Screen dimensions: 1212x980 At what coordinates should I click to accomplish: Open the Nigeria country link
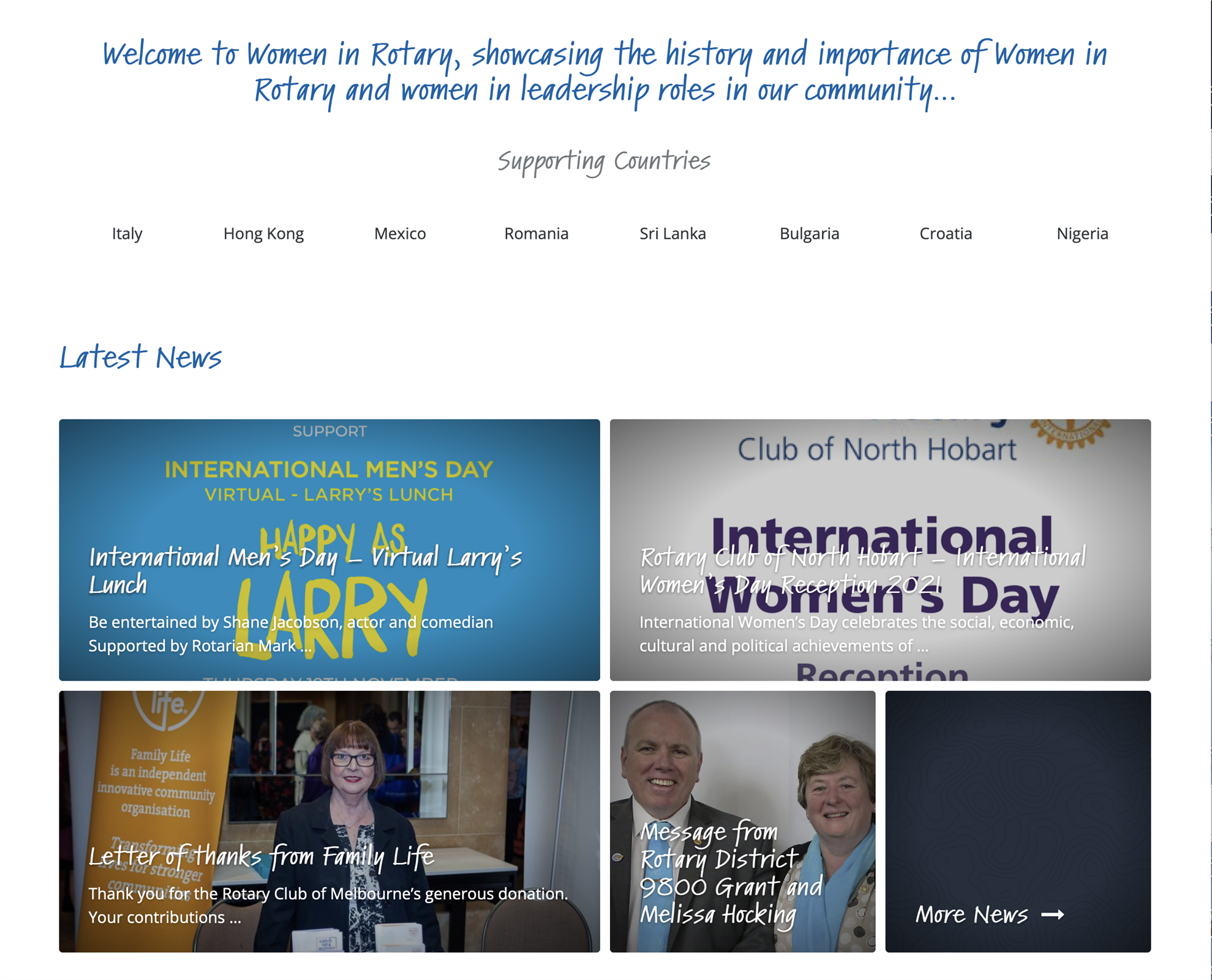[x=1082, y=233]
